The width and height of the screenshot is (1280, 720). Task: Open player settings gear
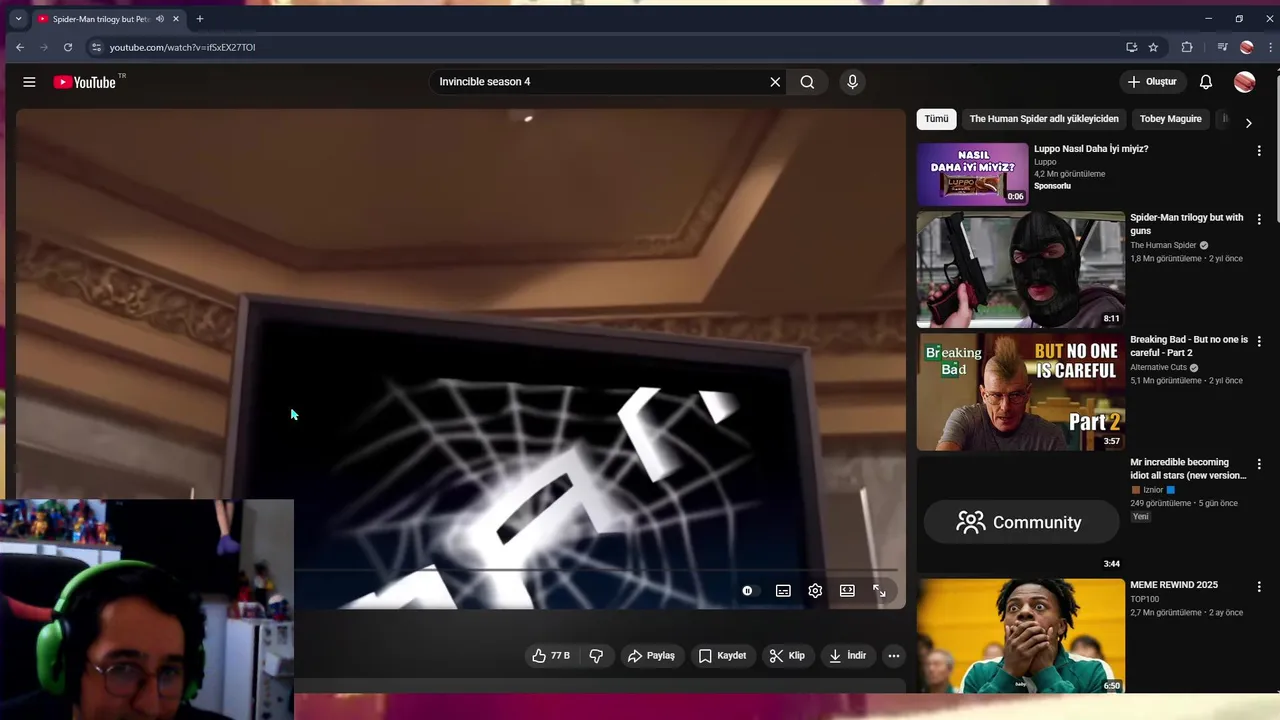click(x=815, y=591)
